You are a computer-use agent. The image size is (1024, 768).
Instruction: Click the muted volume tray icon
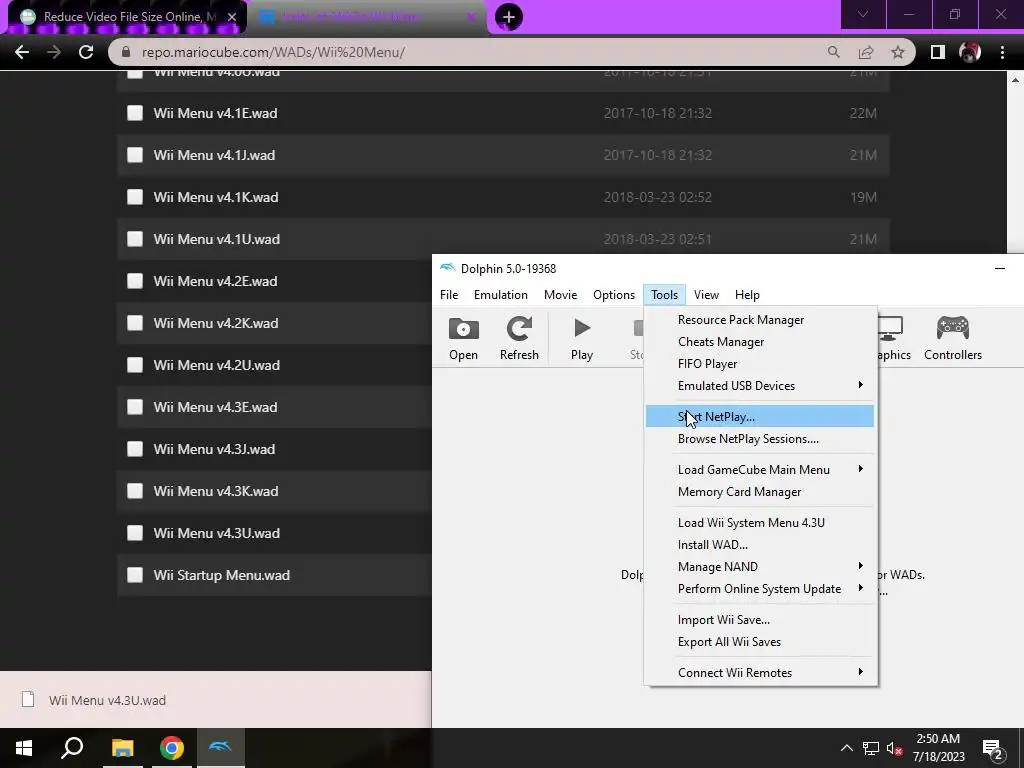click(x=894, y=748)
